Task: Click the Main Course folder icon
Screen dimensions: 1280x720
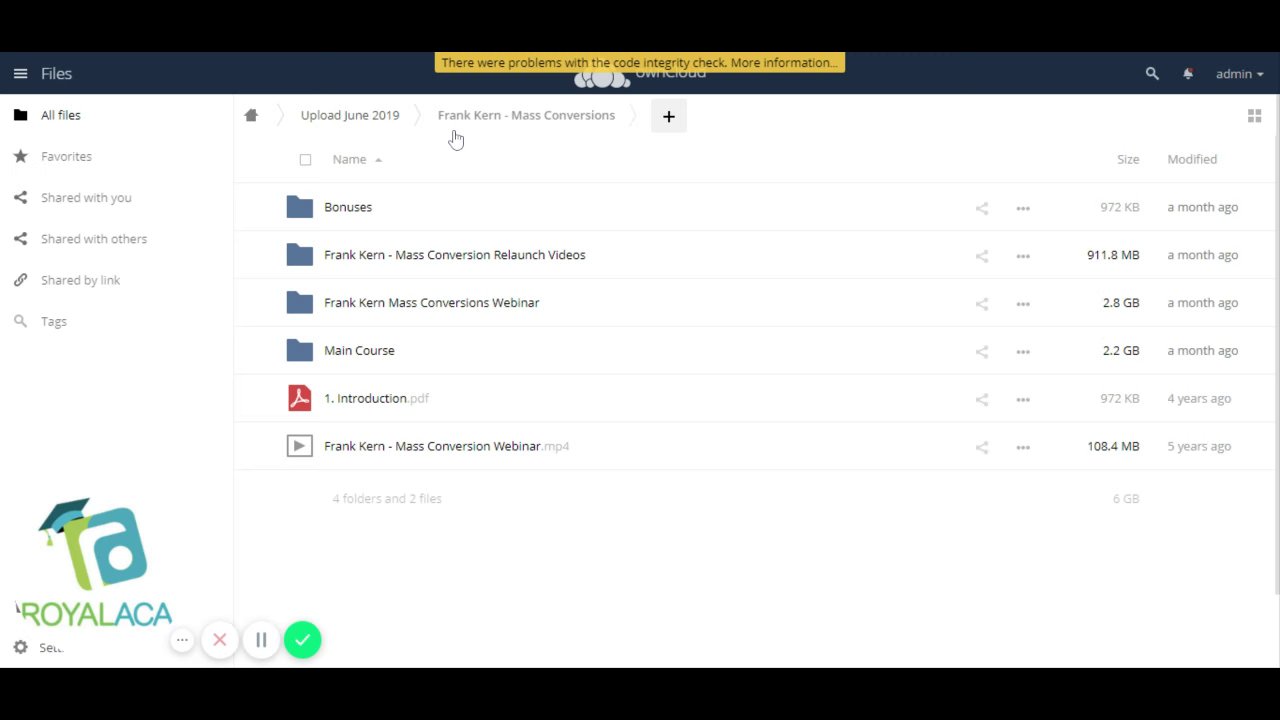Action: point(299,351)
